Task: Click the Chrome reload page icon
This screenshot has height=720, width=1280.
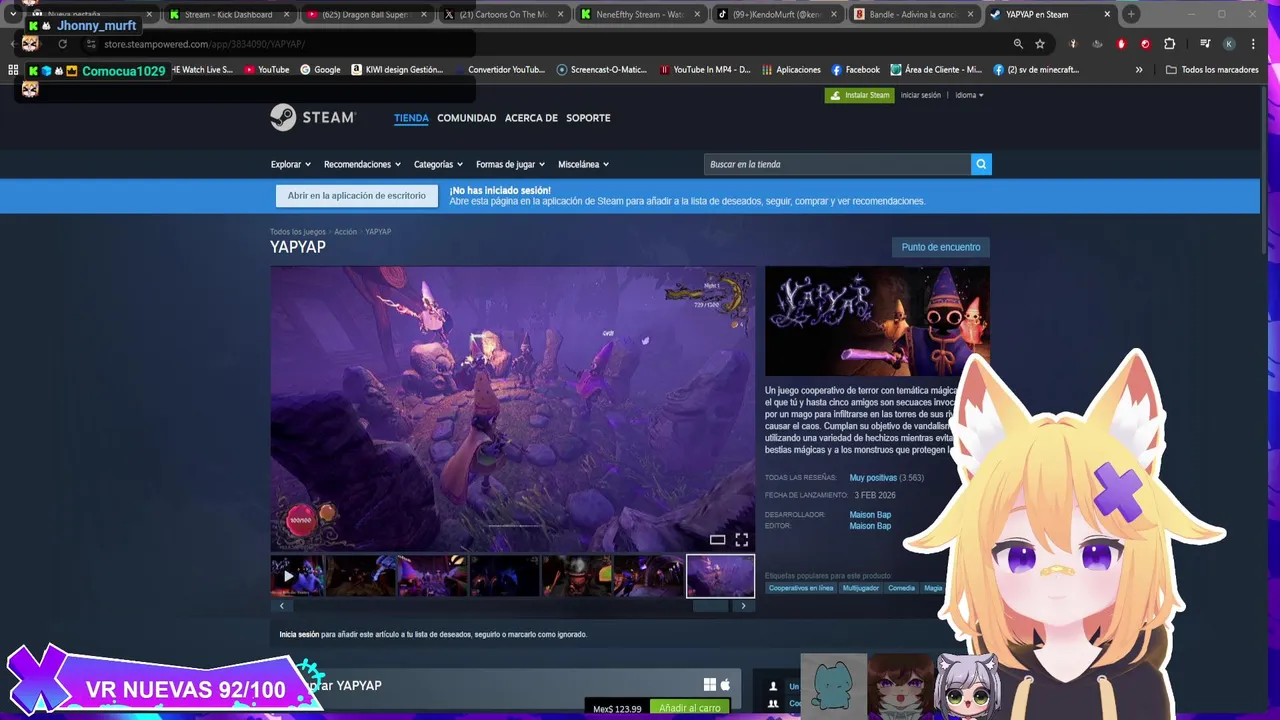Action: (62, 44)
